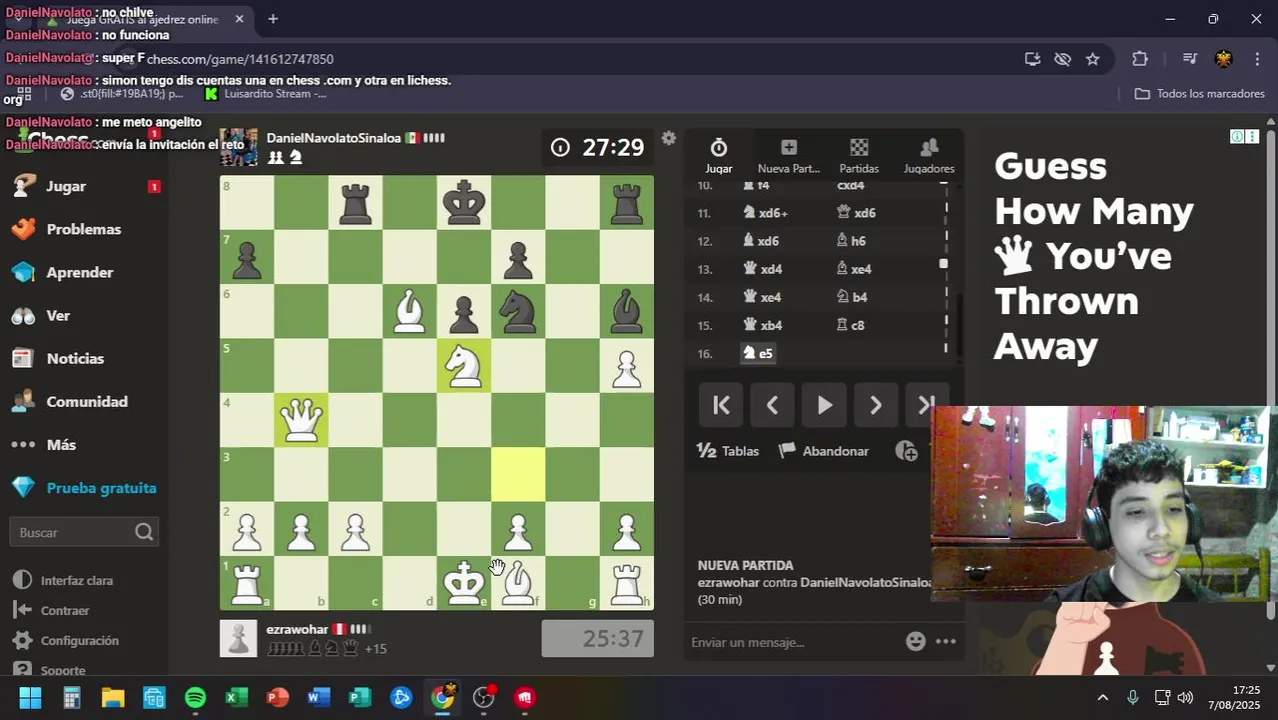Image resolution: width=1278 pixels, height=720 pixels.
Task: Open Windows Start menu
Action: click(x=30, y=697)
